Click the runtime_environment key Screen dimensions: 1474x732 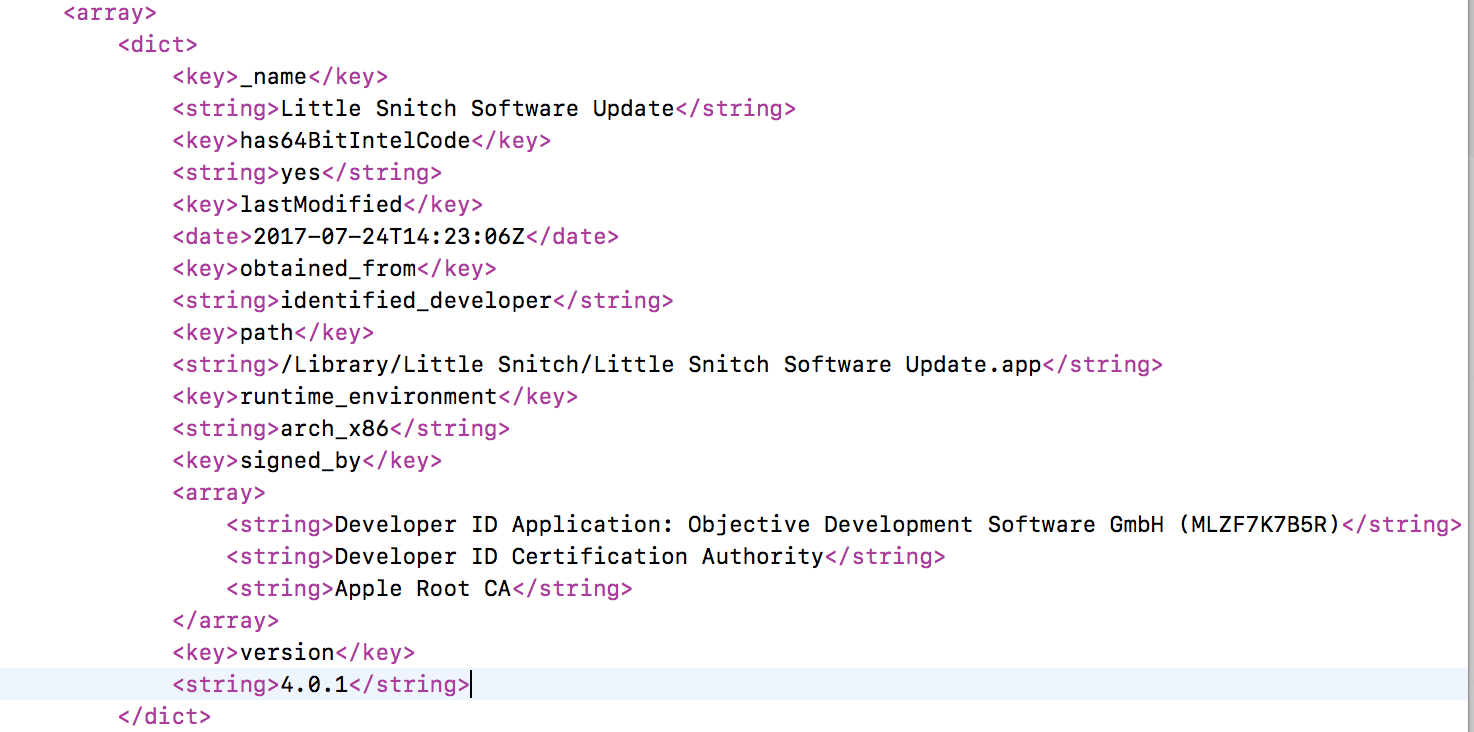coord(368,397)
